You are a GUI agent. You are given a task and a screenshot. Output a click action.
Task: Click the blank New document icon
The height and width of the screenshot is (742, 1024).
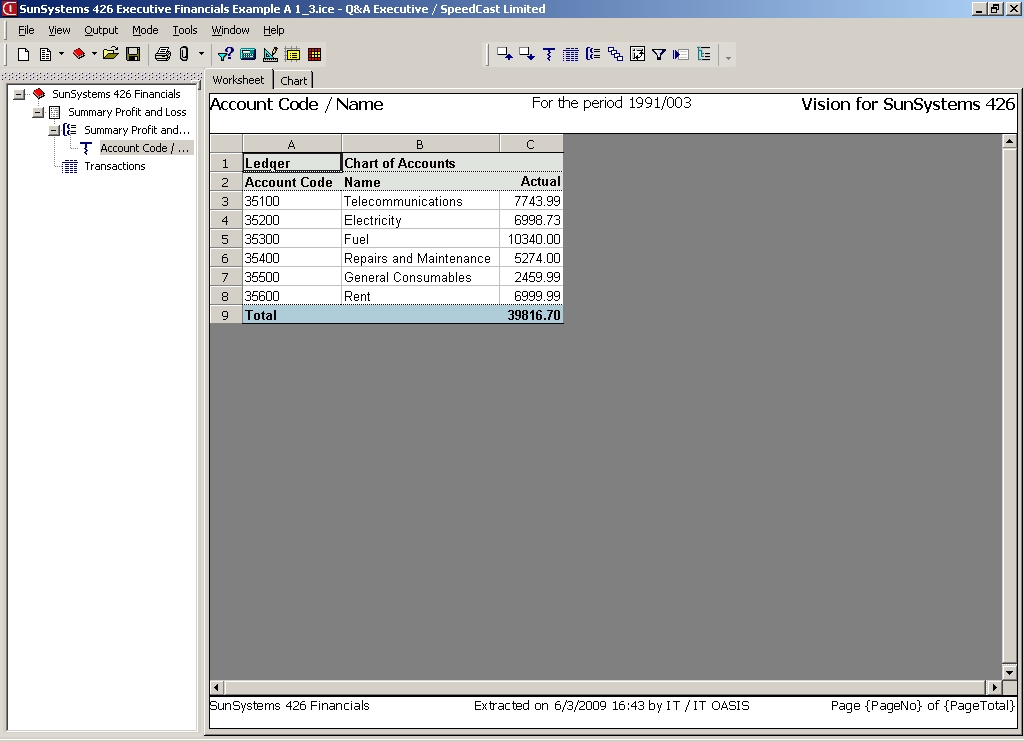point(24,54)
